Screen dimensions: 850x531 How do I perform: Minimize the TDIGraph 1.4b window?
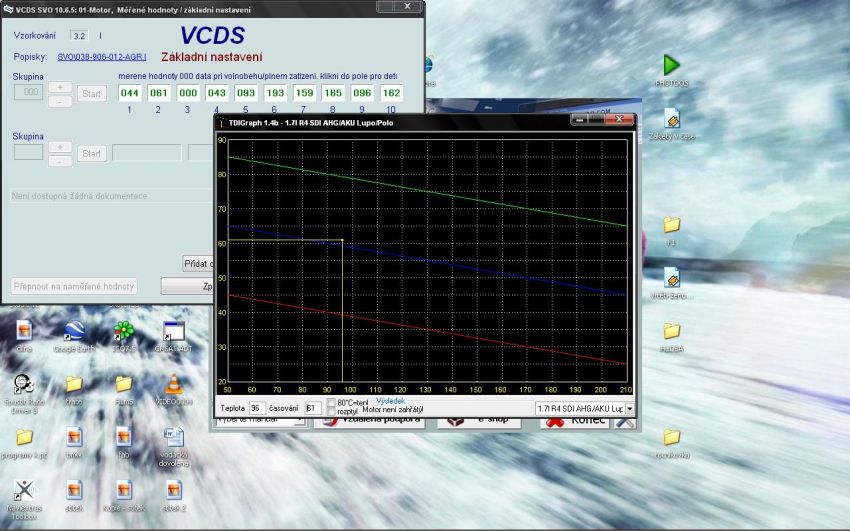click(x=579, y=119)
